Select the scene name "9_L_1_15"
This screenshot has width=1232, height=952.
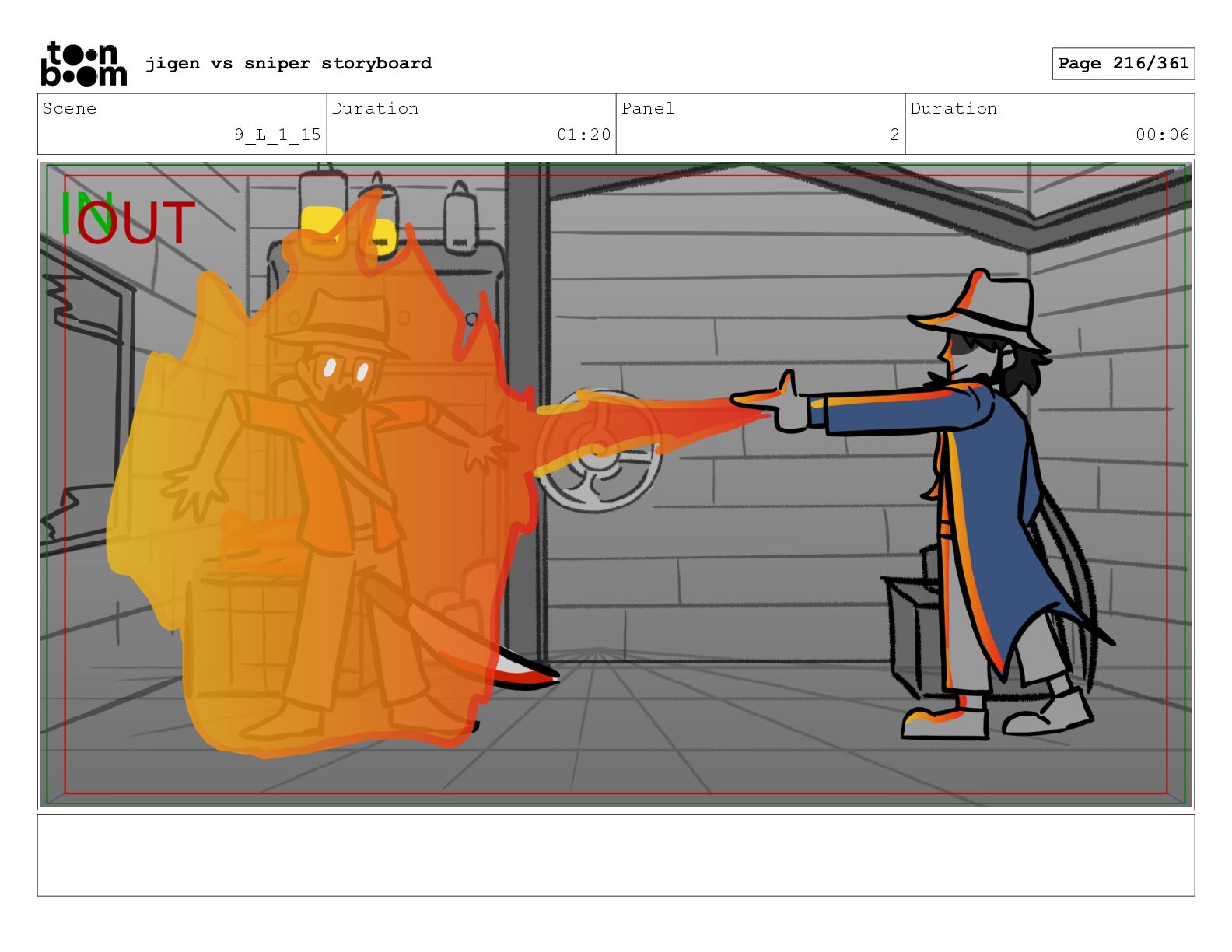pos(278,135)
